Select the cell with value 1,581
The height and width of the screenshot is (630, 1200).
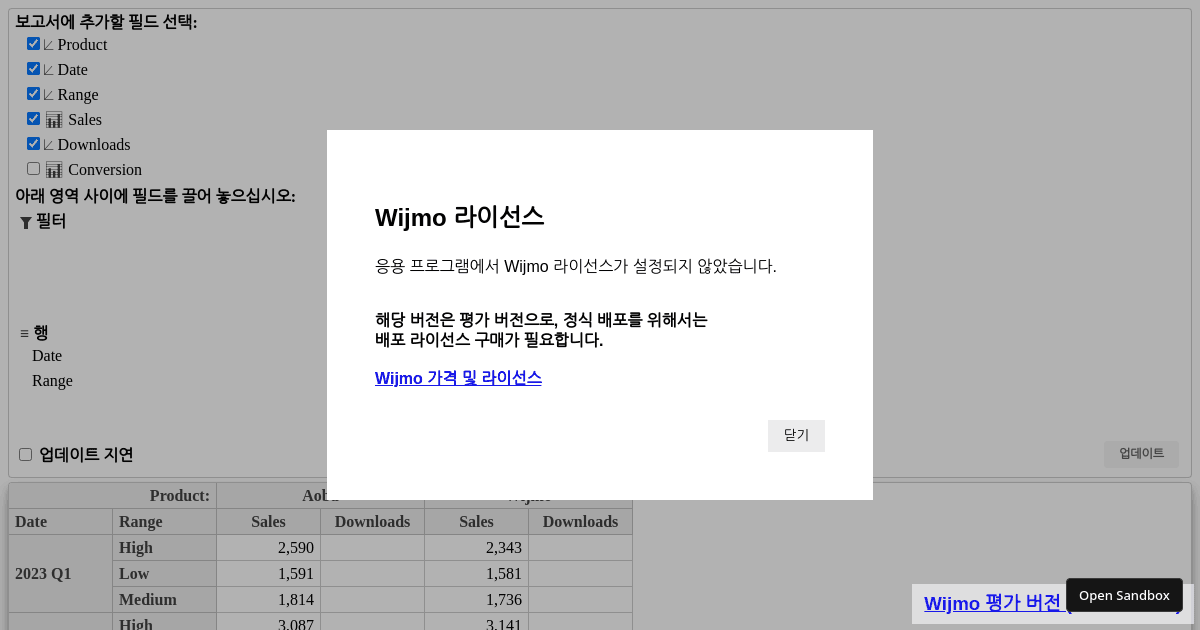point(477,574)
